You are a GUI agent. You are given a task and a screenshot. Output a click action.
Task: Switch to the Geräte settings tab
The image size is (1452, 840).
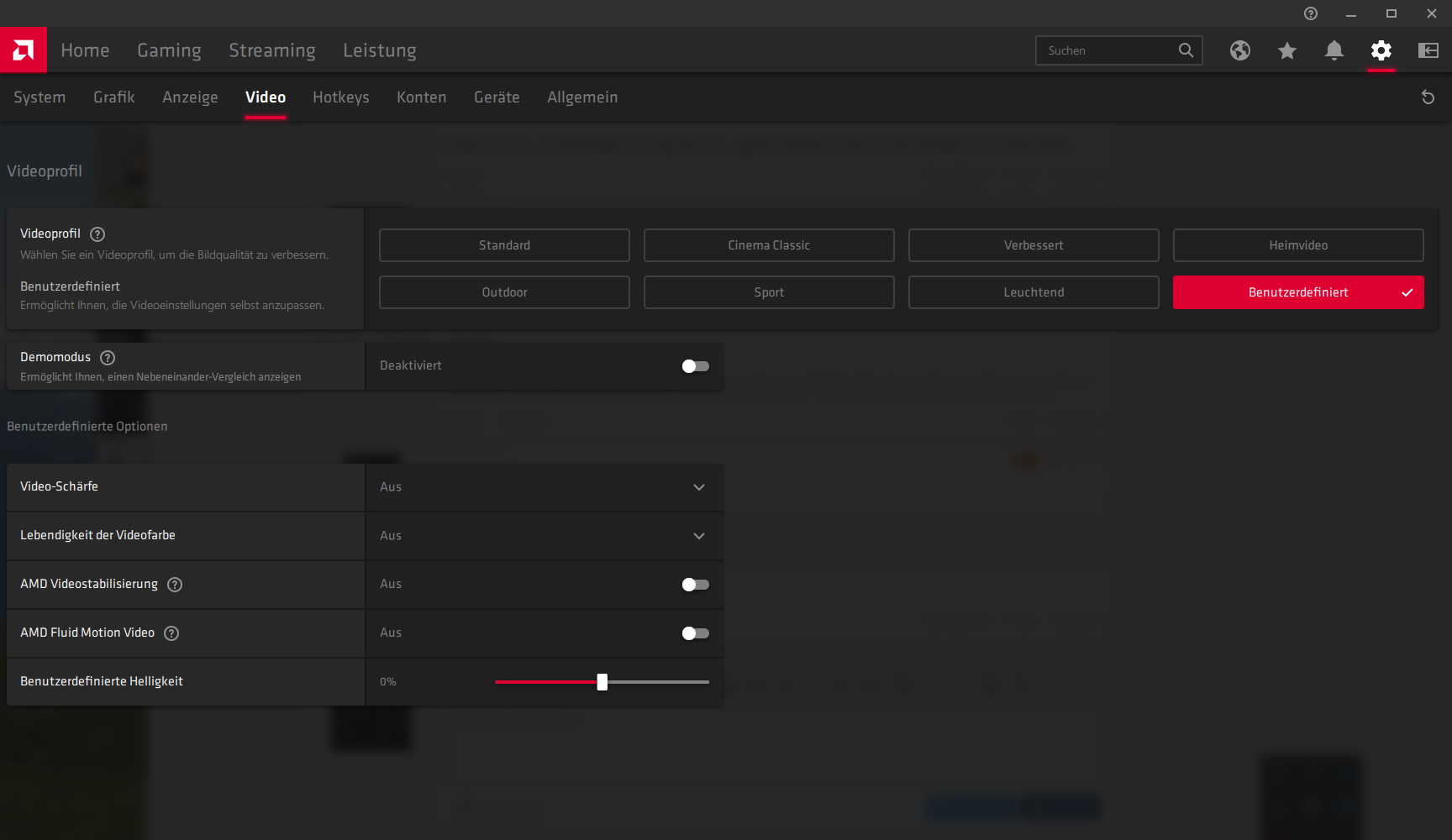(x=497, y=97)
